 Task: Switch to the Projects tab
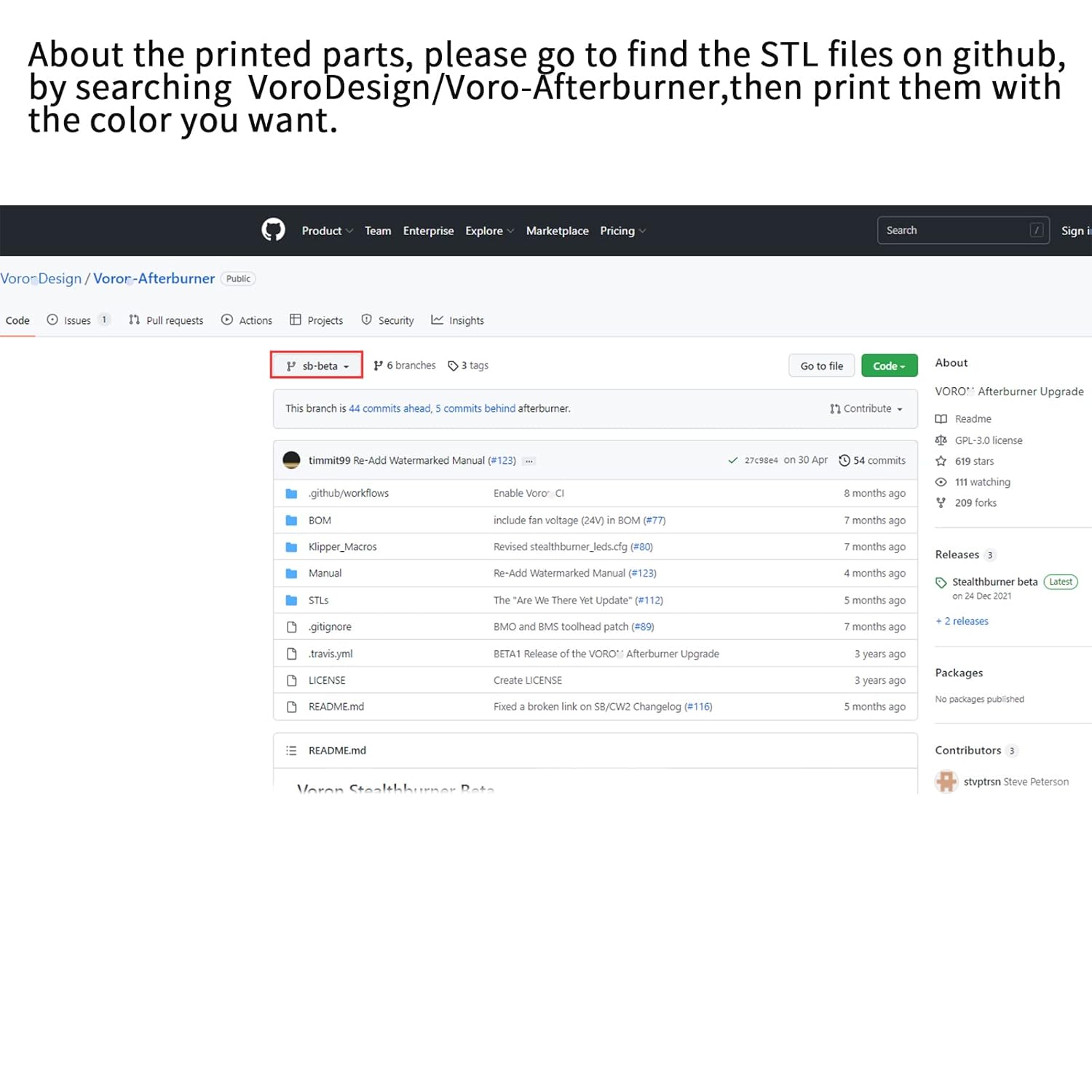coord(316,320)
